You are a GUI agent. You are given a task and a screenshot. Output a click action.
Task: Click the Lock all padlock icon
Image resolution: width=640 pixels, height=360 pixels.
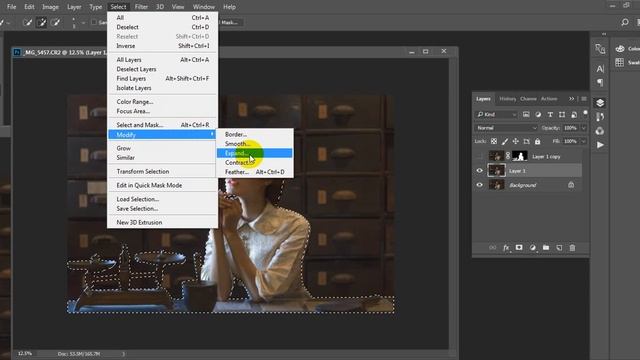click(x=538, y=141)
